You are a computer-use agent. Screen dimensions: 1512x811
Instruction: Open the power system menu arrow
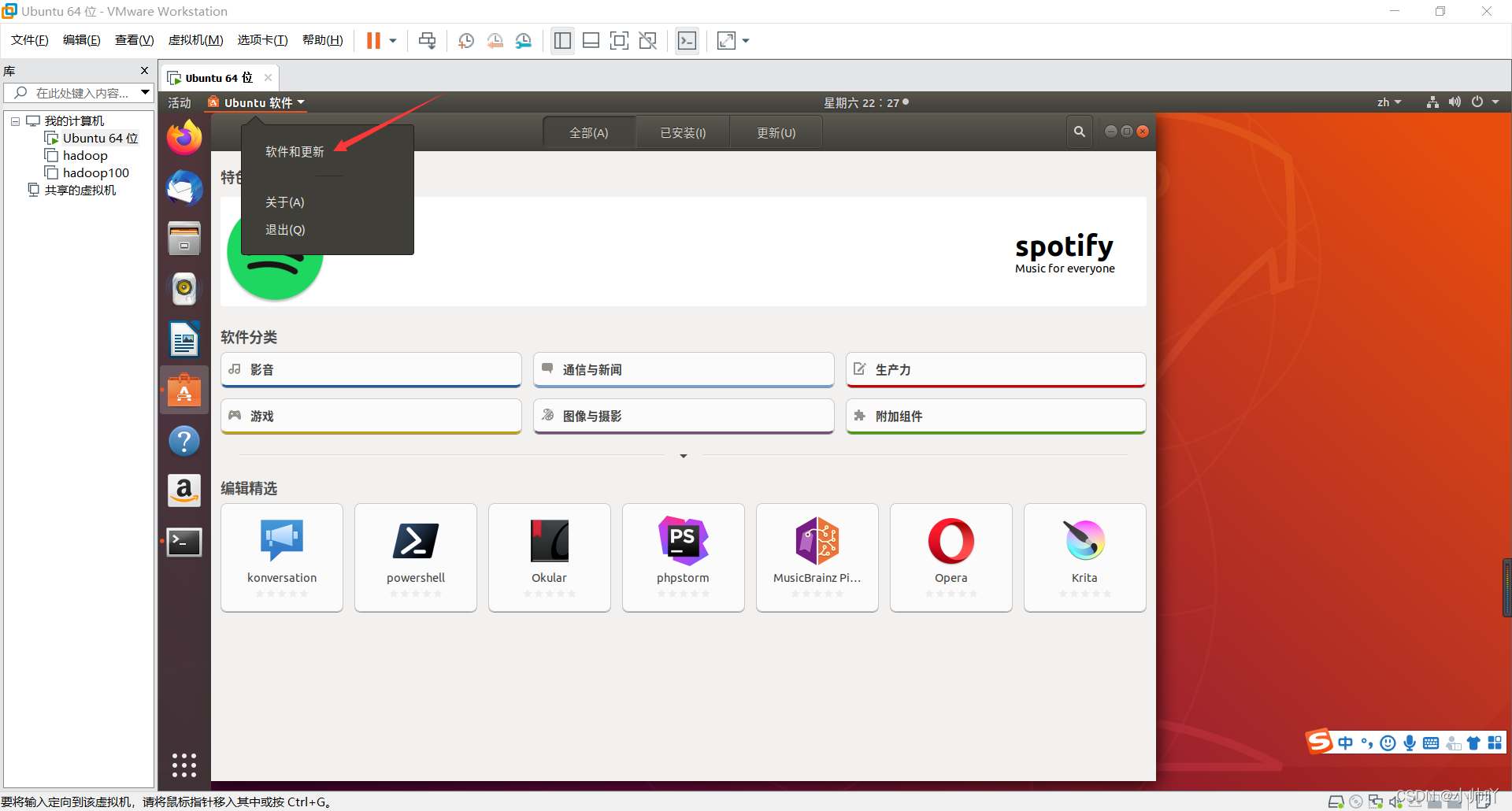[x=1495, y=102]
